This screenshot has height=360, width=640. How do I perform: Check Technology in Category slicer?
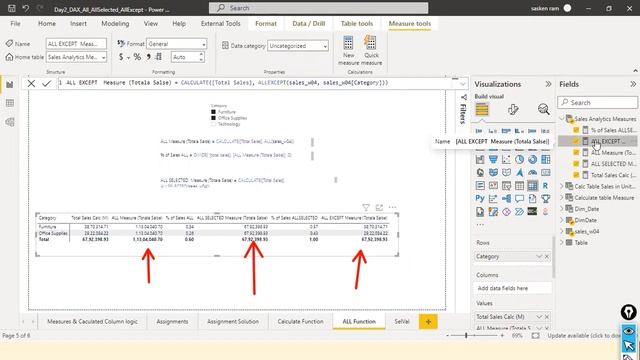(213, 124)
